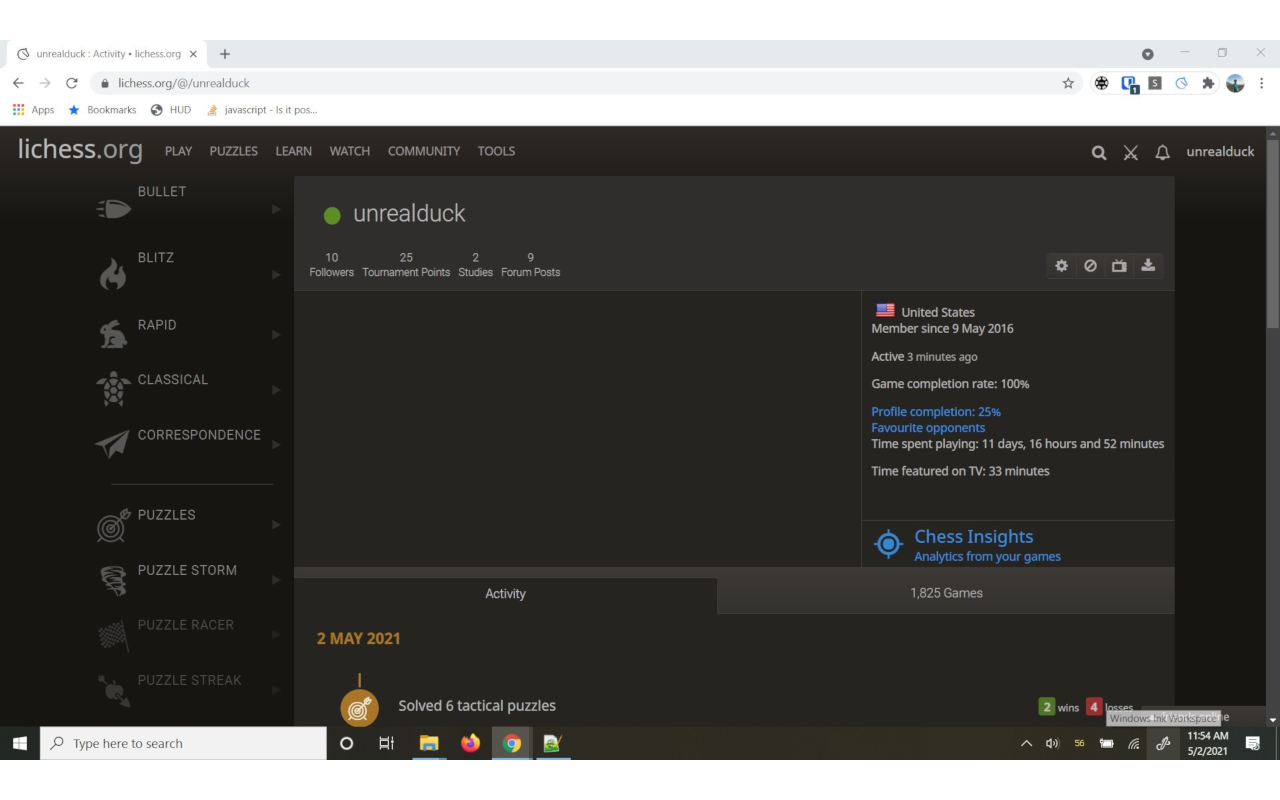Image resolution: width=1280 pixels, height=800 pixels.
Task: Reload the page
Action: point(71,83)
